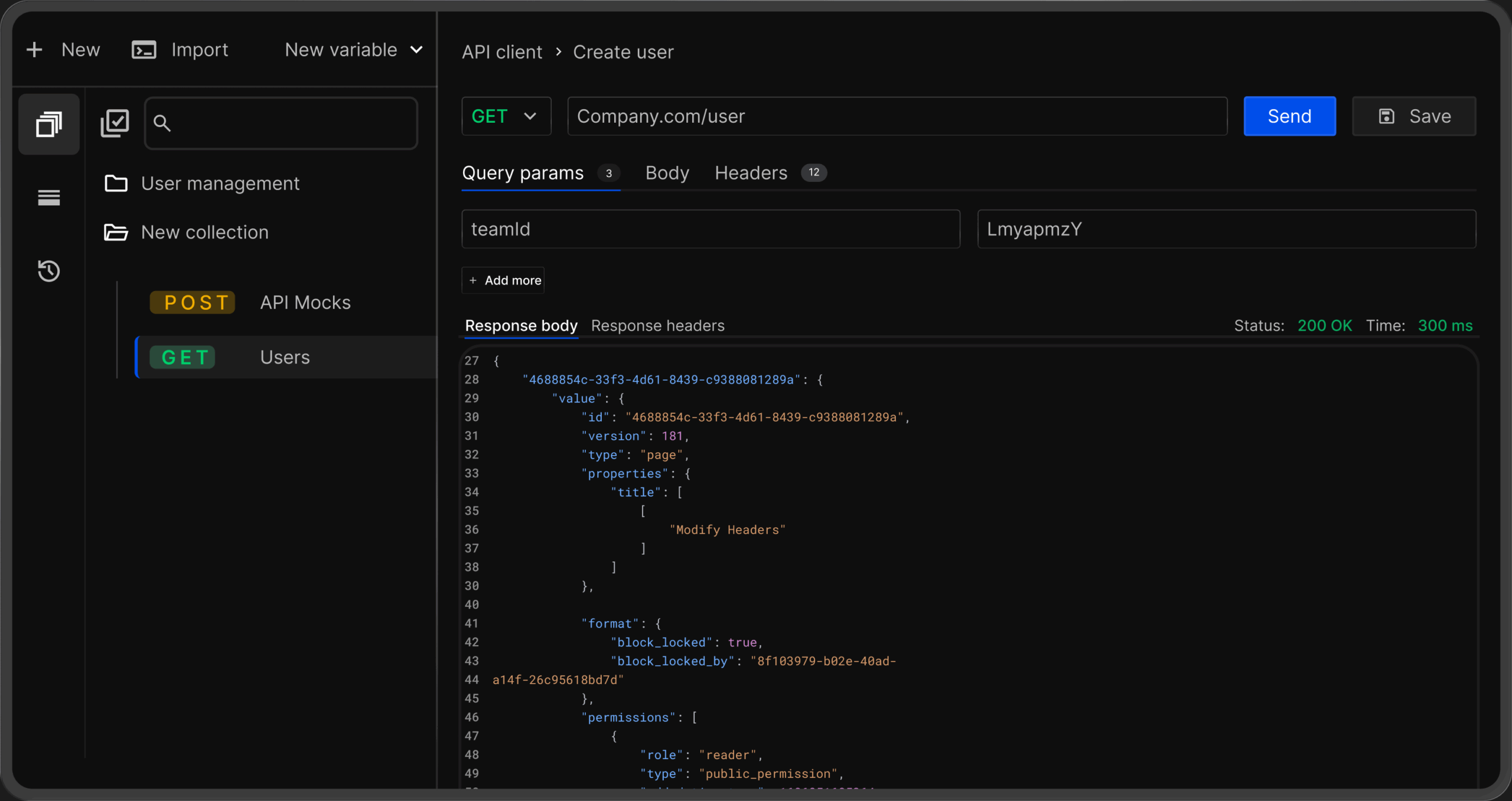Click the Import button label

(200, 50)
